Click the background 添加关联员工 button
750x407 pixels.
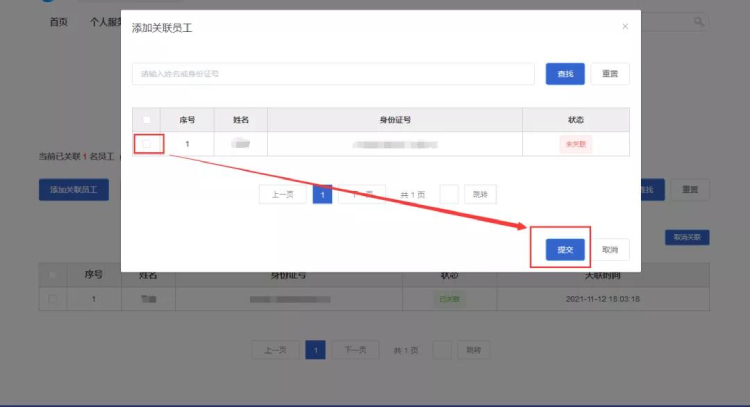pyautogui.click(x=74, y=190)
